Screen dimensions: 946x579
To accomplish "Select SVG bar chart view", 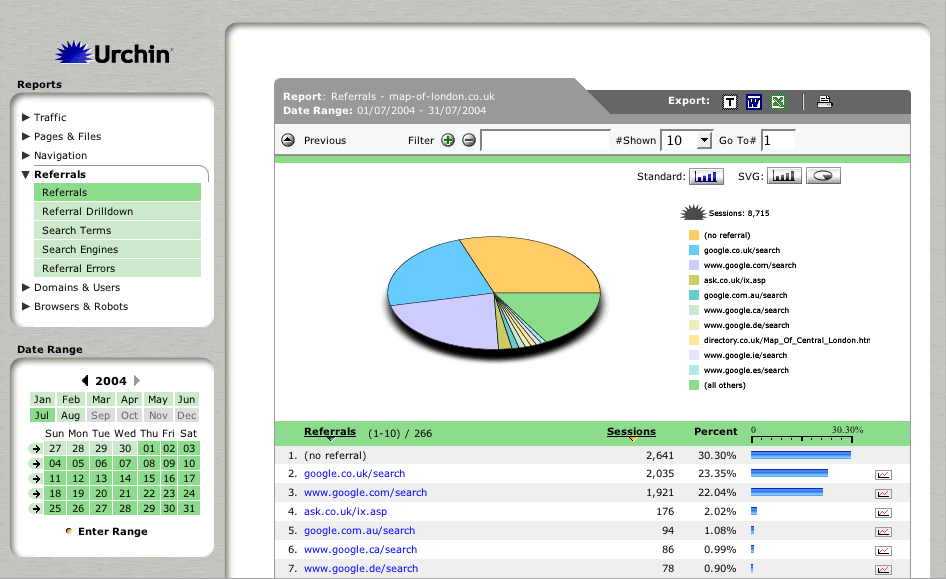I will [x=784, y=176].
